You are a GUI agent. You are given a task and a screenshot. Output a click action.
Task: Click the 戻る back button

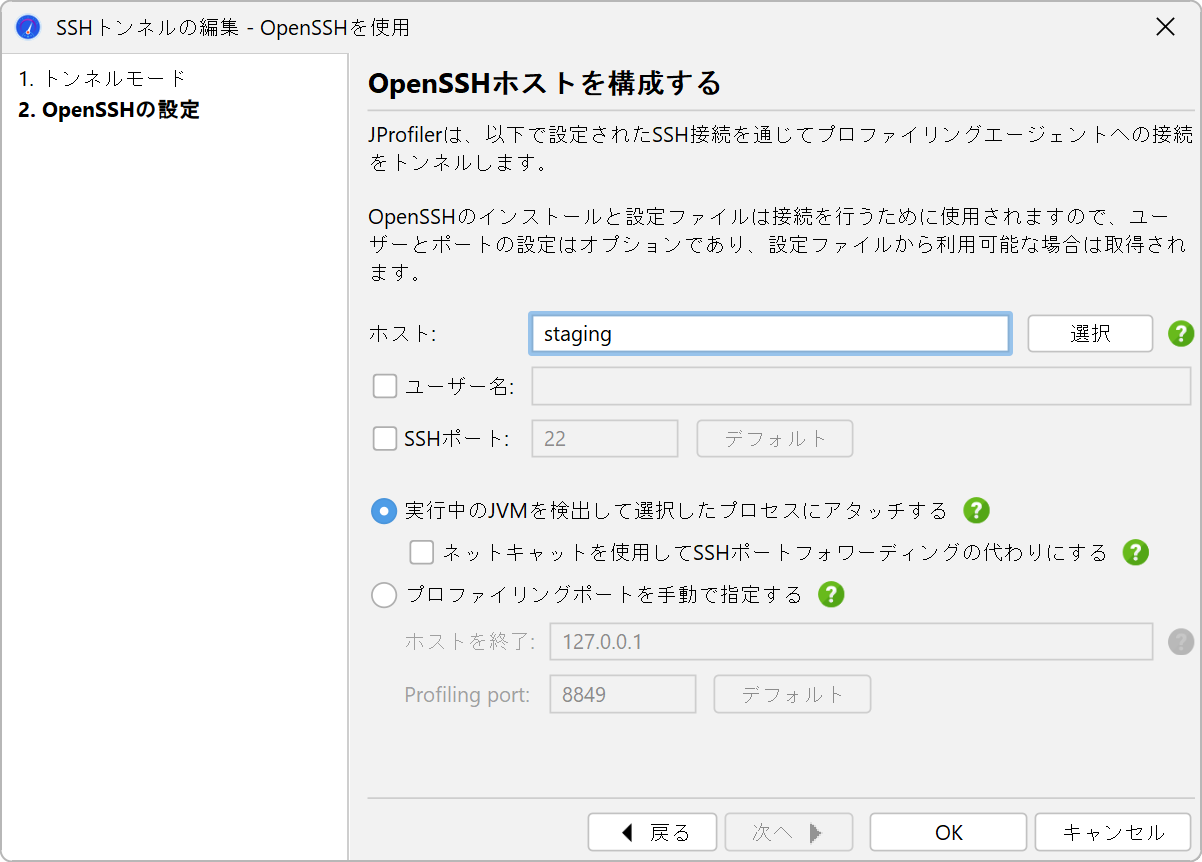coord(652,832)
